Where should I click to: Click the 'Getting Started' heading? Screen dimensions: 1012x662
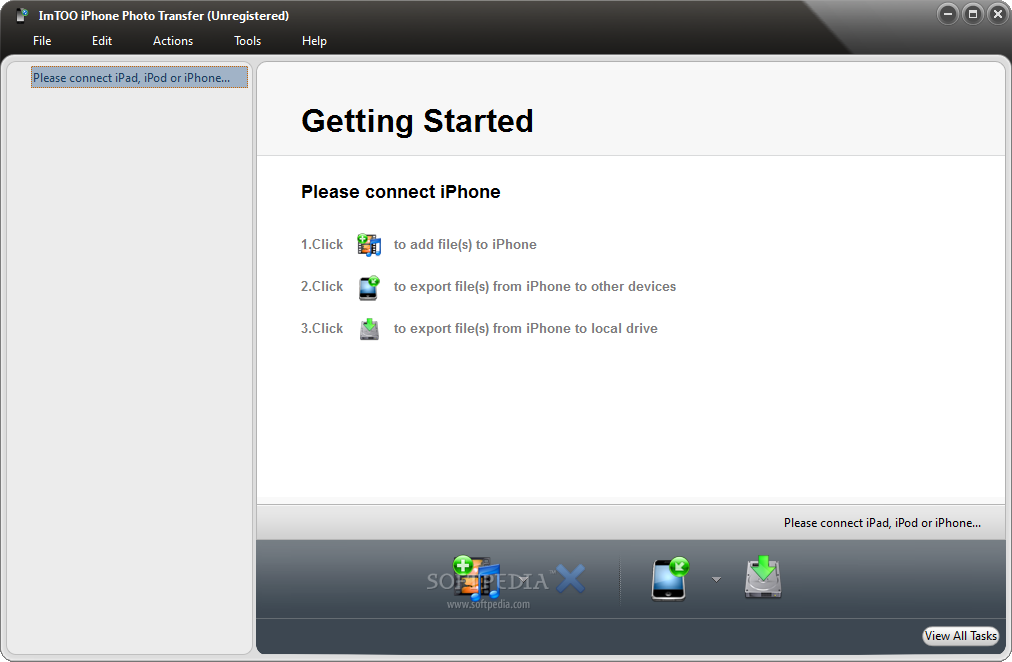point(418,121)
